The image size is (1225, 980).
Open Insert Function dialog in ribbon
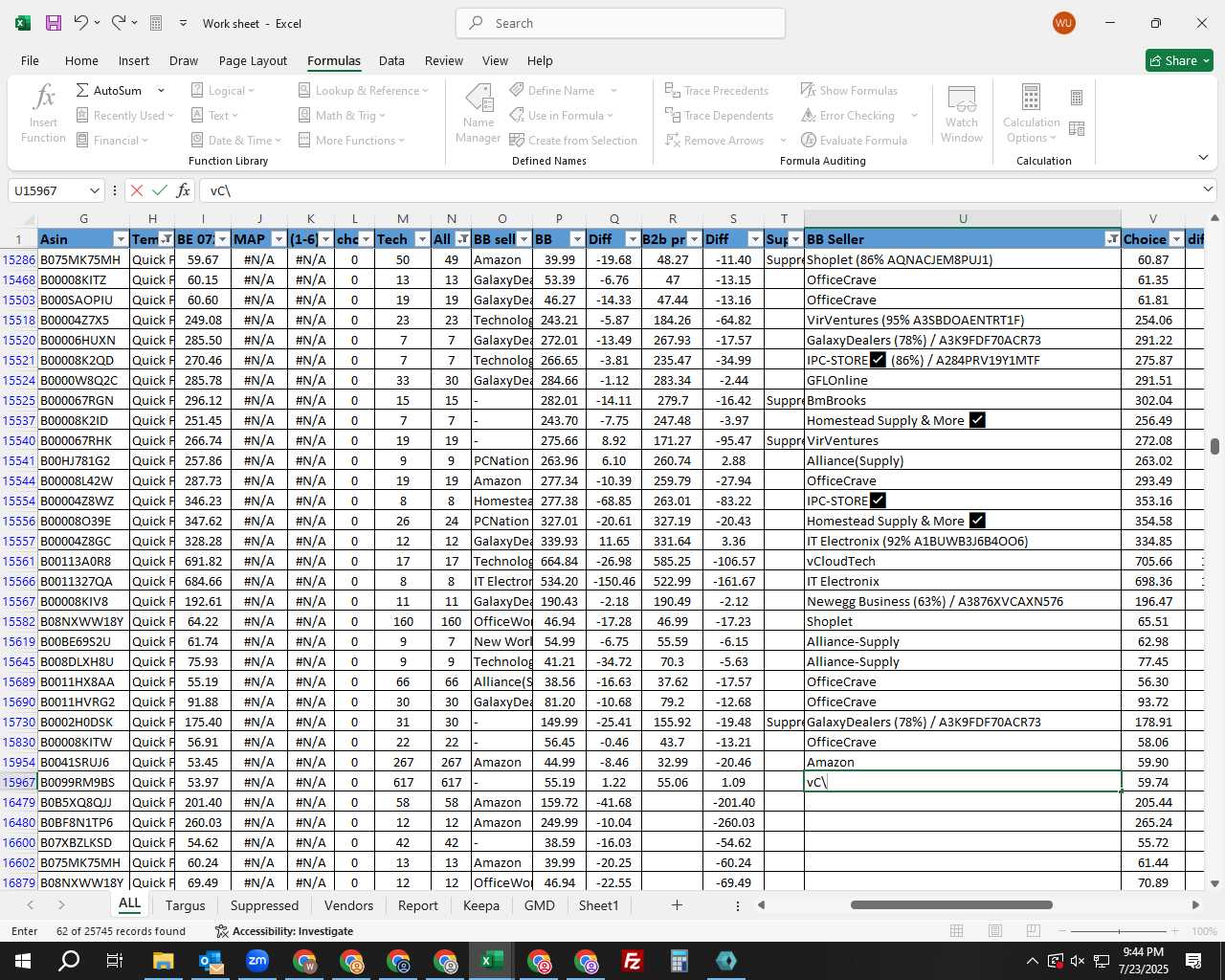pos(43,114)
